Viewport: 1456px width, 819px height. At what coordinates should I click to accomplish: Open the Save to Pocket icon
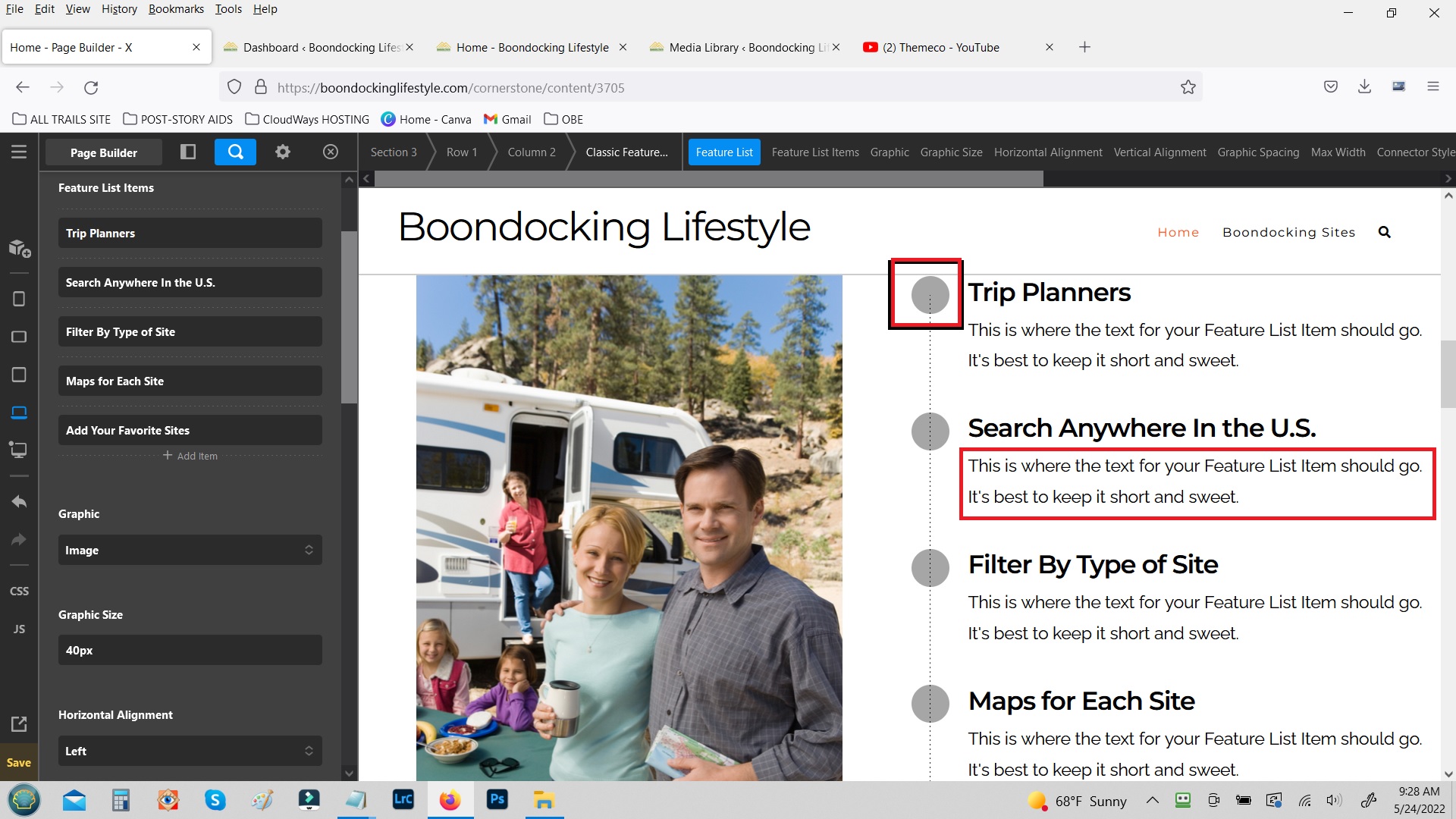point(1330,86)
